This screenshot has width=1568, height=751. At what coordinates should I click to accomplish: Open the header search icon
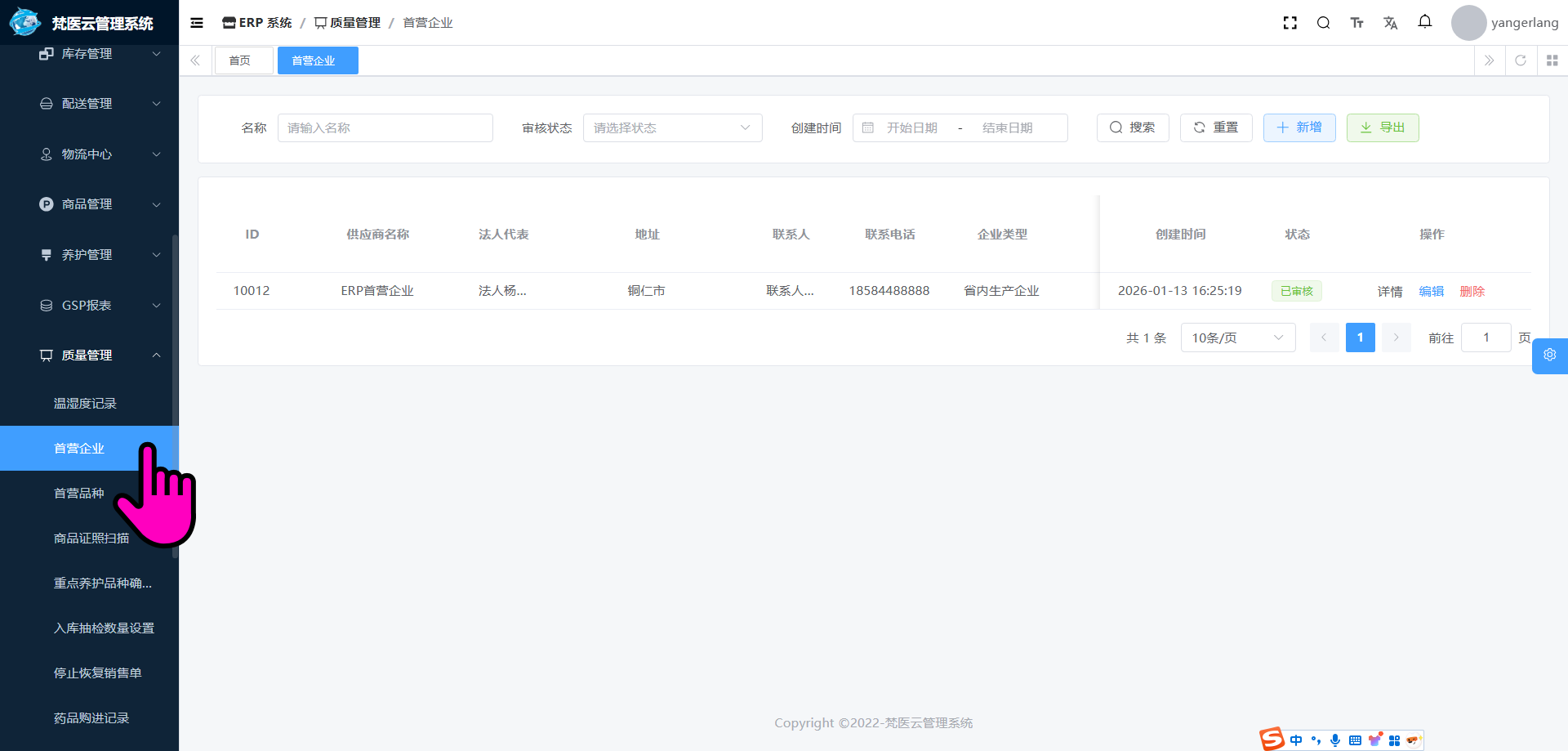1323,23
